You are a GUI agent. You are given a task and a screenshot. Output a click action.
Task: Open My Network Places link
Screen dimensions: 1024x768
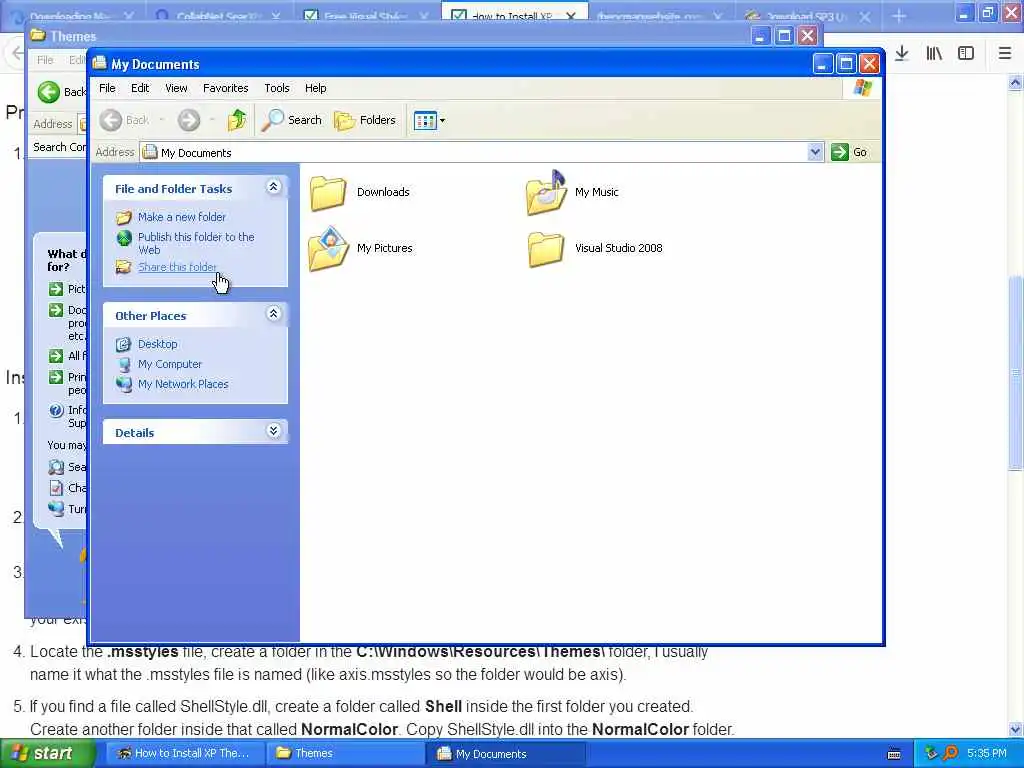click(183, 384)
